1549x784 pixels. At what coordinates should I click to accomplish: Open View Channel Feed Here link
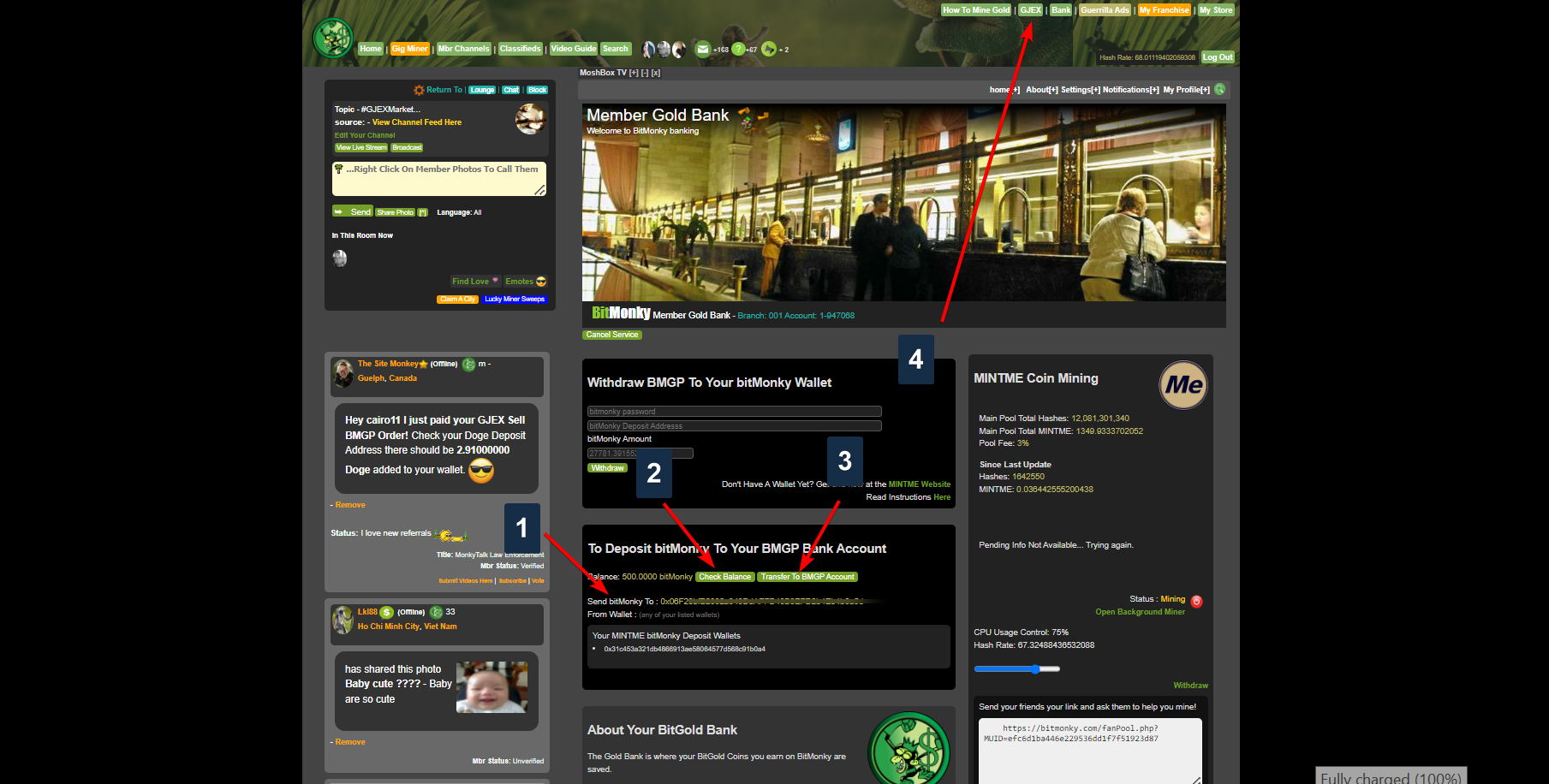[x=417, y=122]
